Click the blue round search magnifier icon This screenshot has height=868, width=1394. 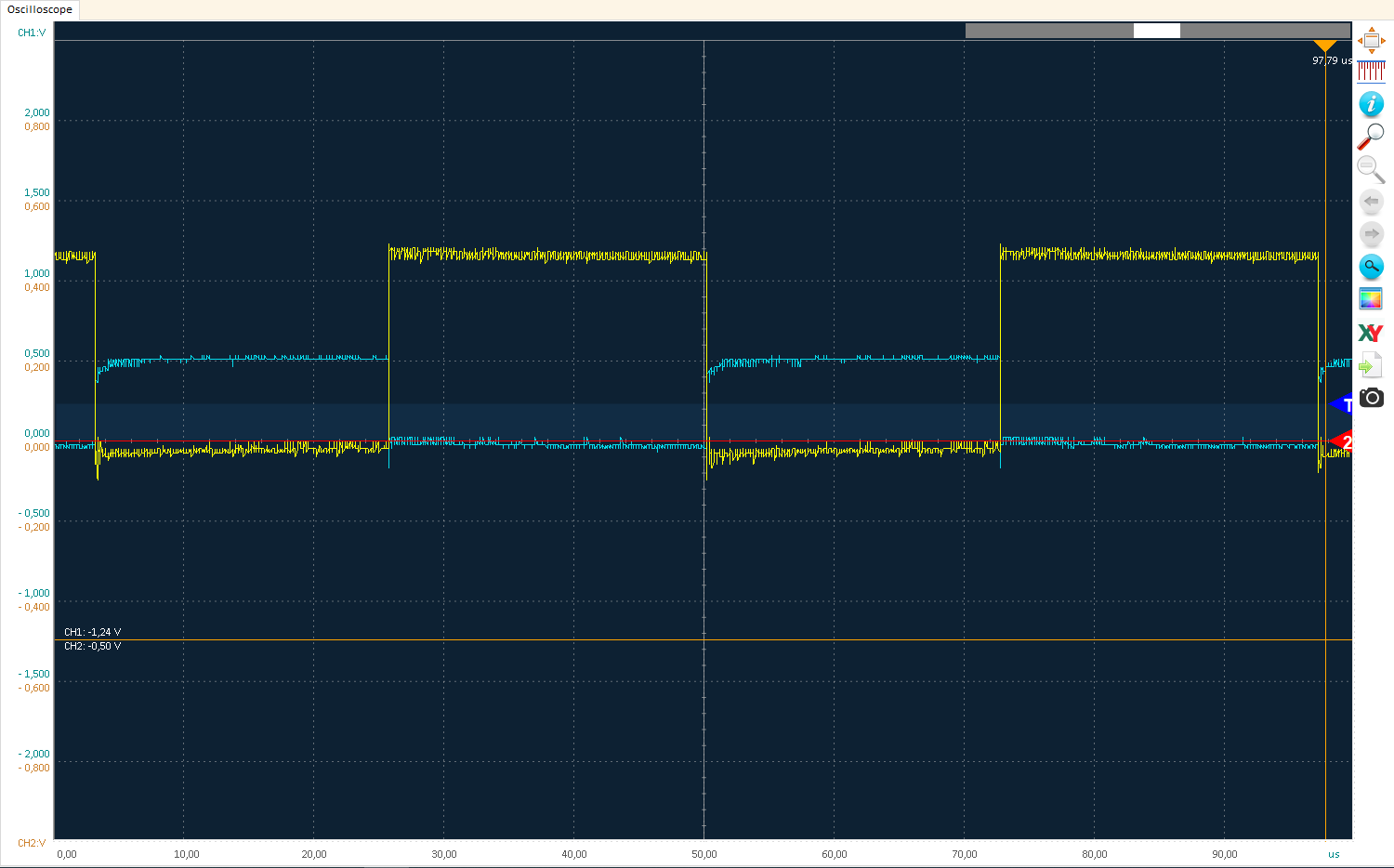click(x=1371, y=267)
